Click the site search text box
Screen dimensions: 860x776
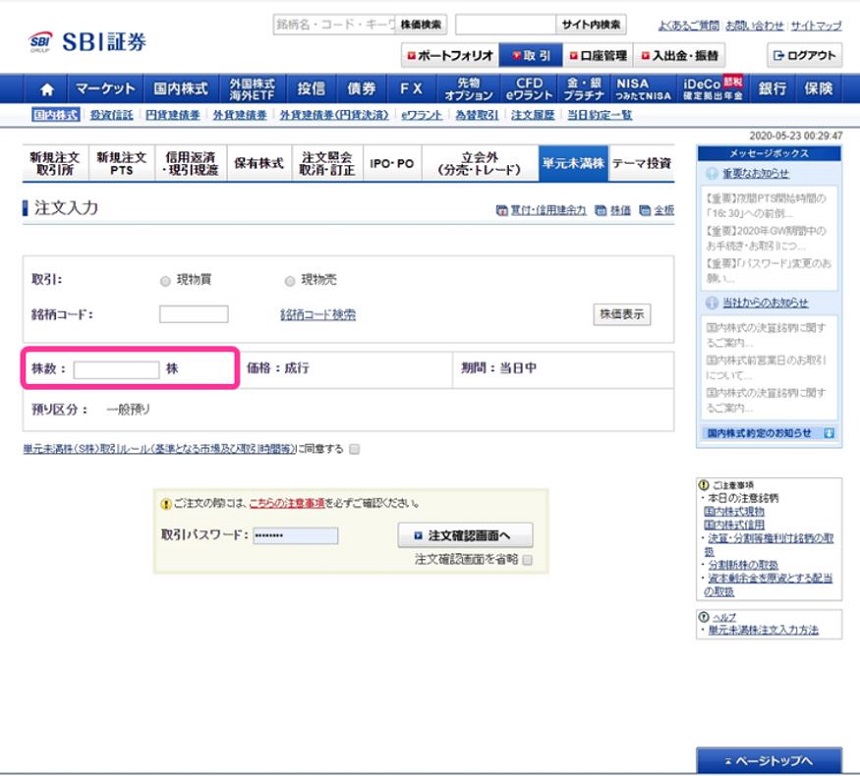click(506, 25)
